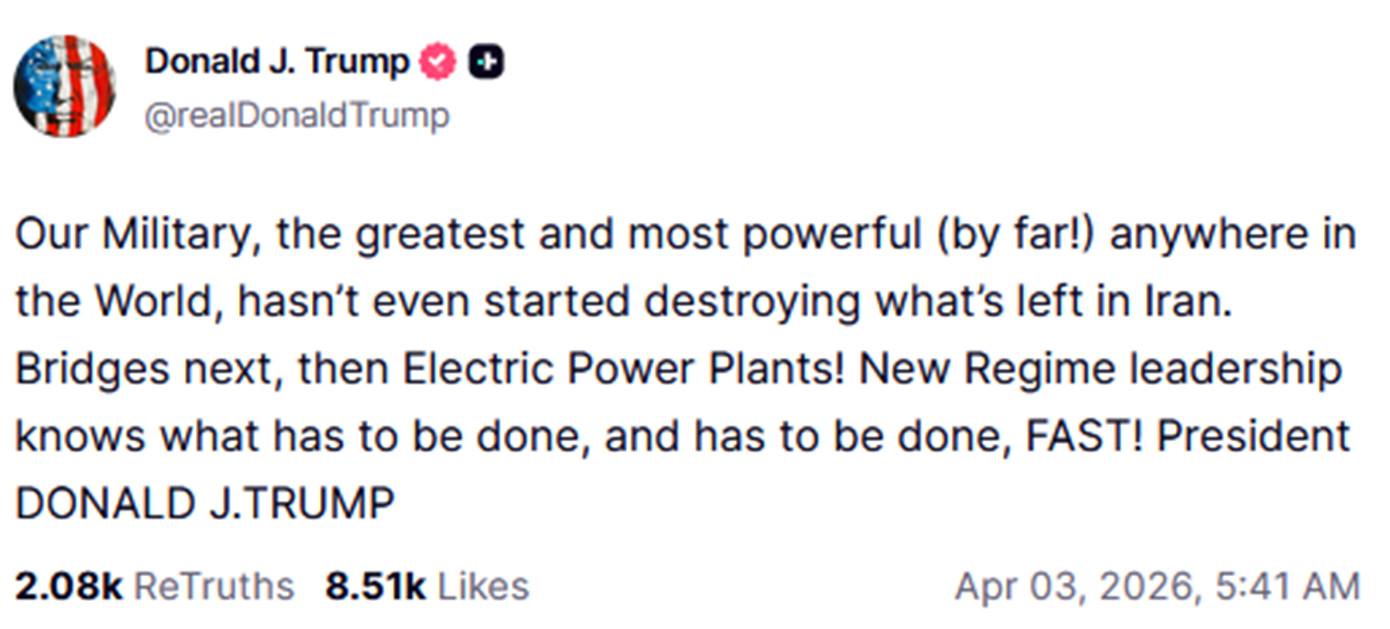Click the Likes label
This screenshot has width=1390, height=629.
coord(483,586)
